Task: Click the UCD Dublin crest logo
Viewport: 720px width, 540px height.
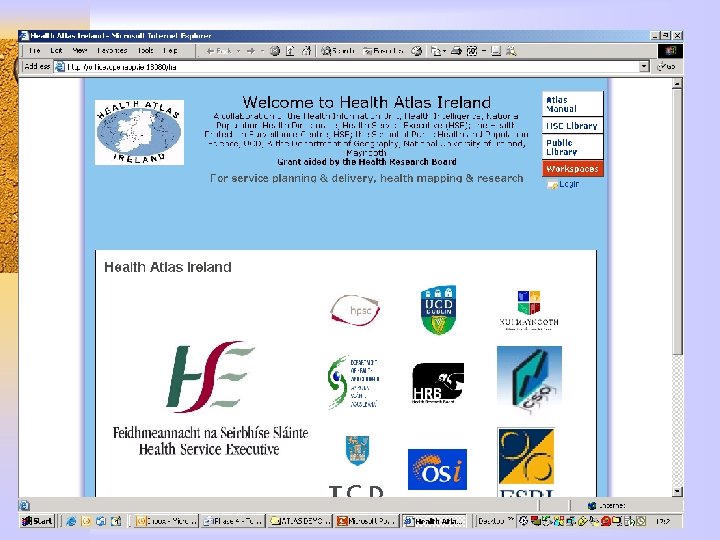Action: 438,310
